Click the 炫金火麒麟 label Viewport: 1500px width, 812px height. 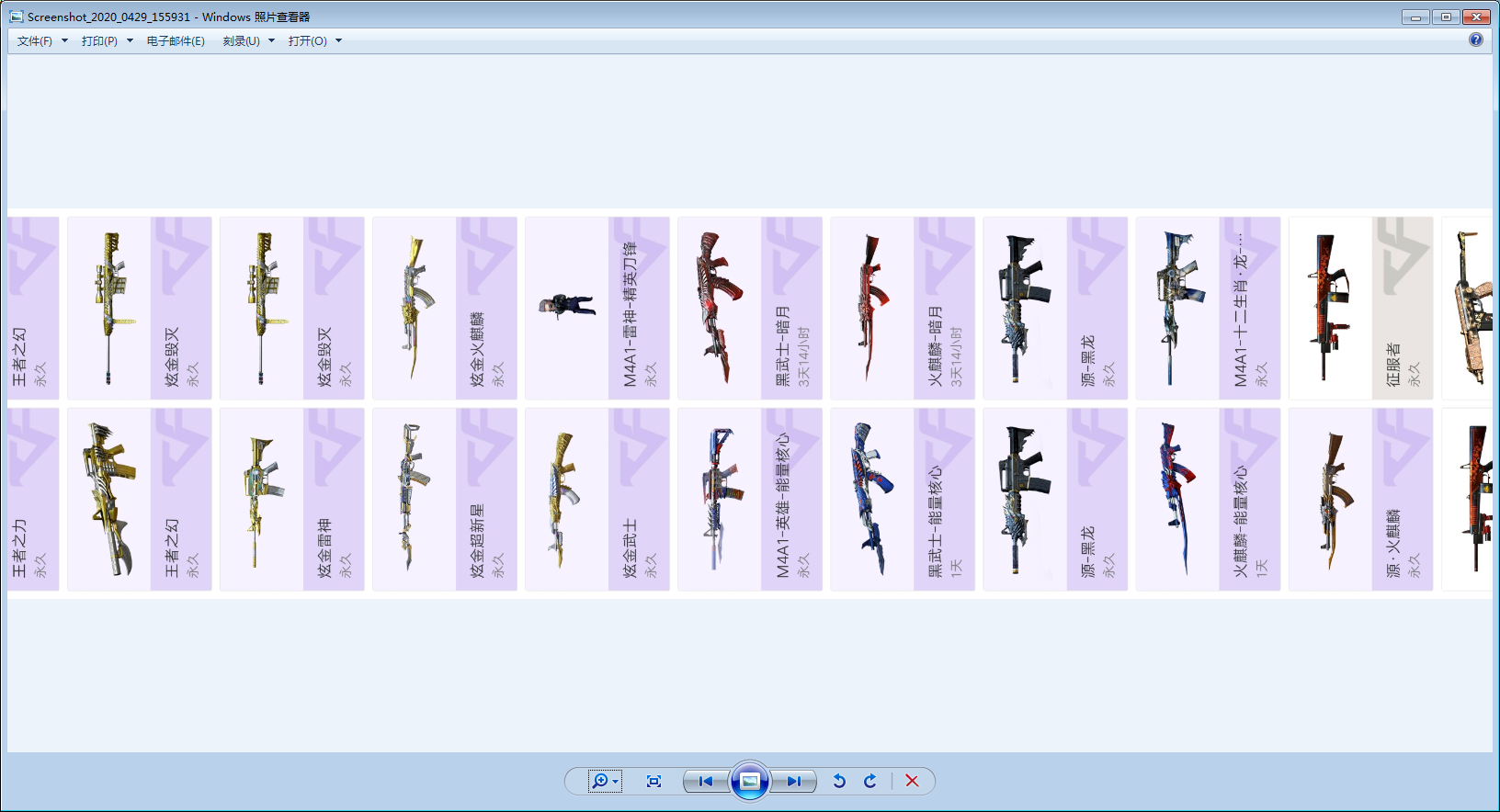click(x=477, y=349)
